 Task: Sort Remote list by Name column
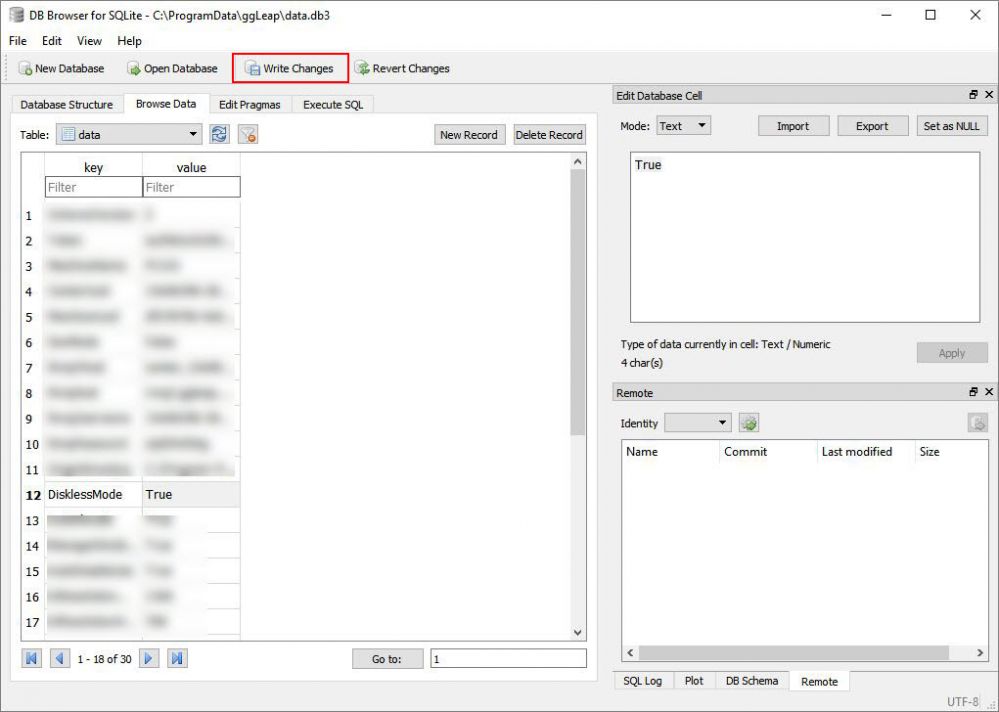point(670,452)
